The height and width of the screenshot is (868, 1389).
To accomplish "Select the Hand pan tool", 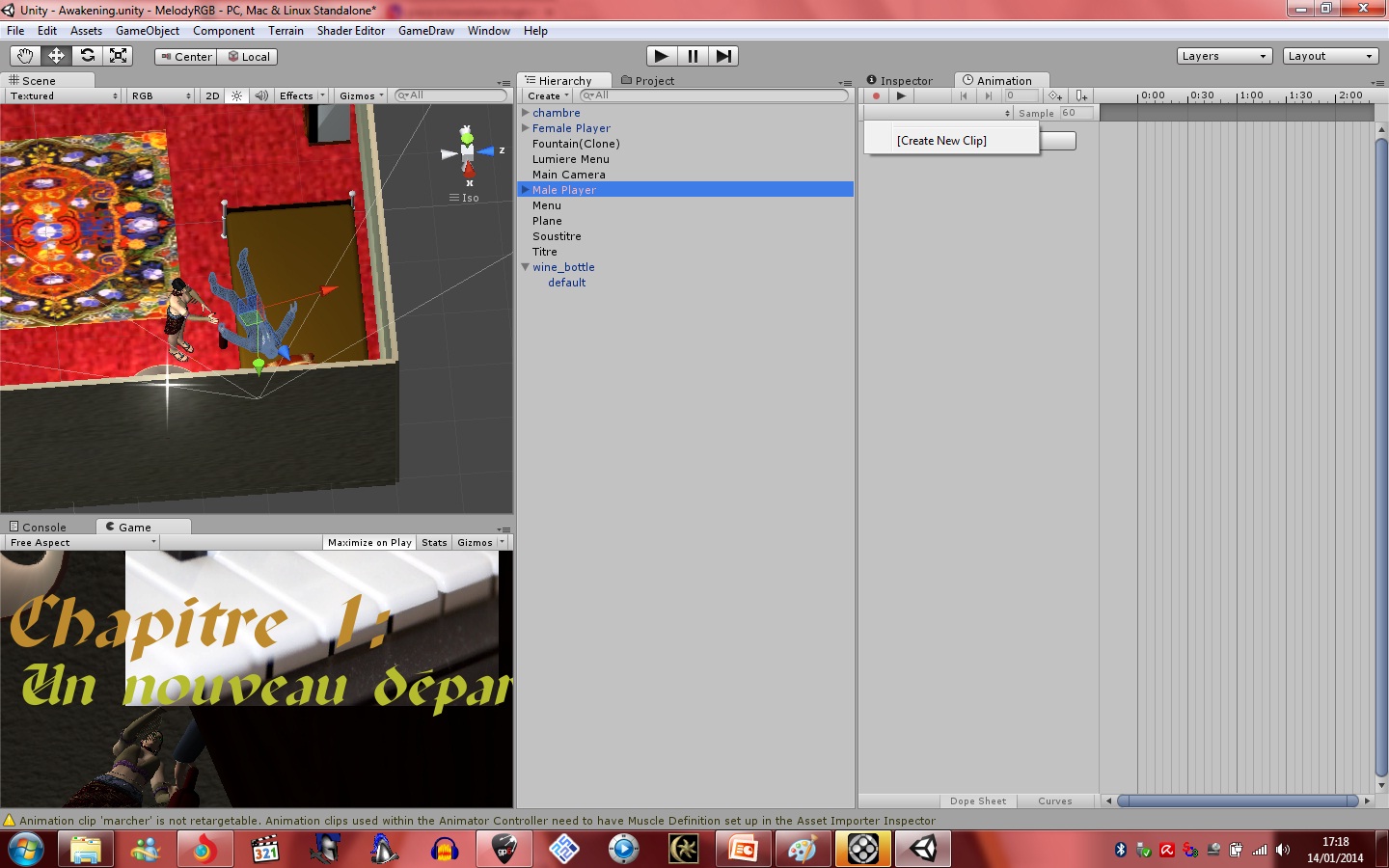I will [x=25, y=55].
